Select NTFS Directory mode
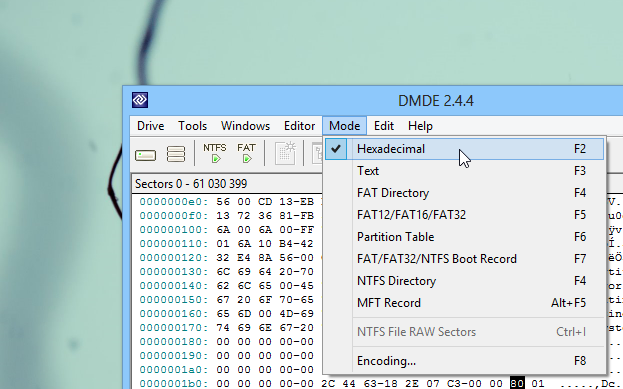This screenshot has height=389, width=623. pyautogui.click(x=464, y=281)
